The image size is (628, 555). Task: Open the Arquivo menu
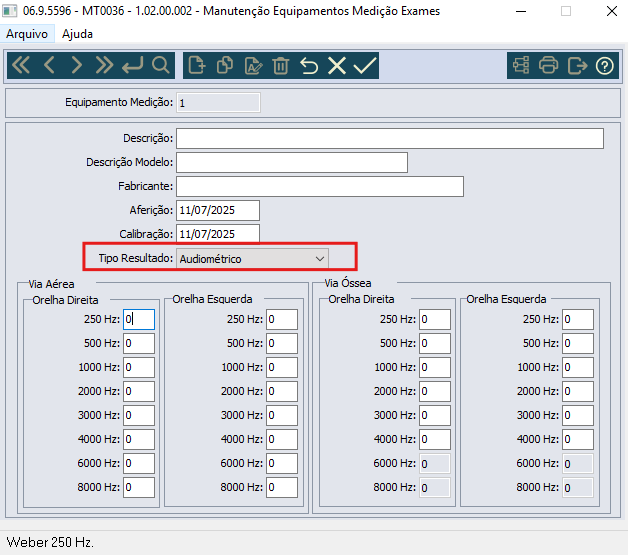[x=27, y=34]
